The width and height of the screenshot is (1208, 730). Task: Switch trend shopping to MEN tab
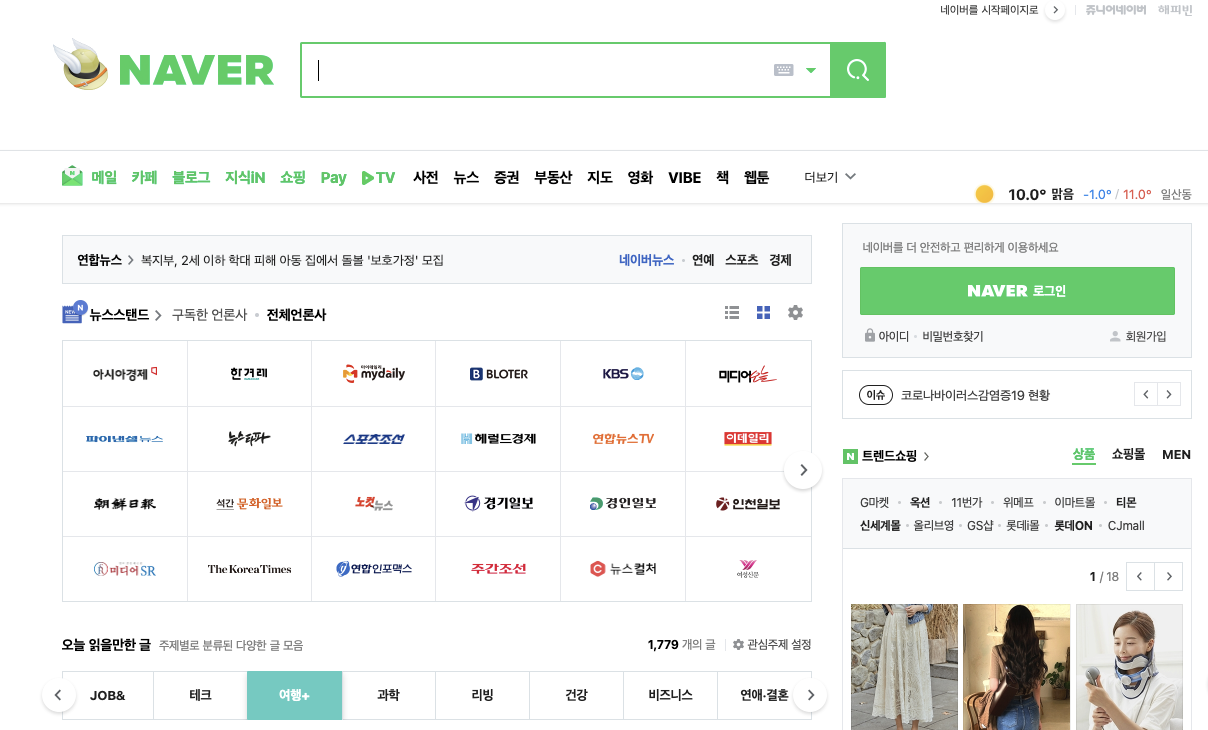[x=1176, y=454]
